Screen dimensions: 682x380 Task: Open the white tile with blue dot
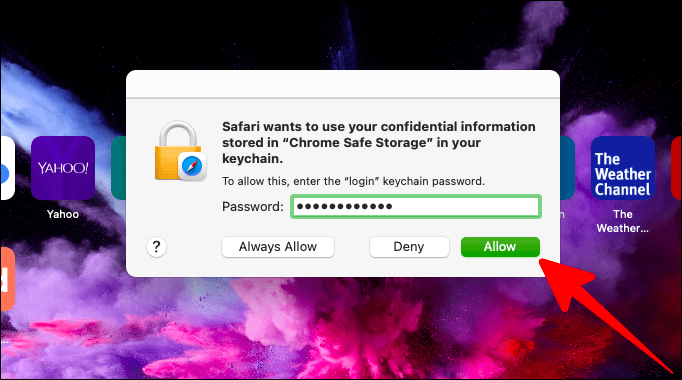[7, 168]
